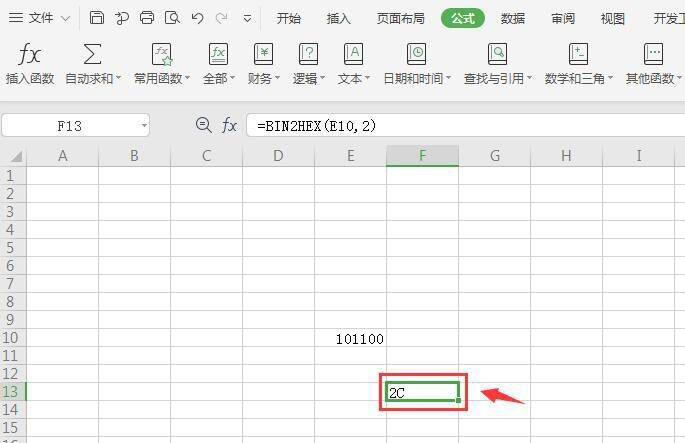Viewport: 685px width, 443px height.
Task: Select column C header
Action: 206,156
